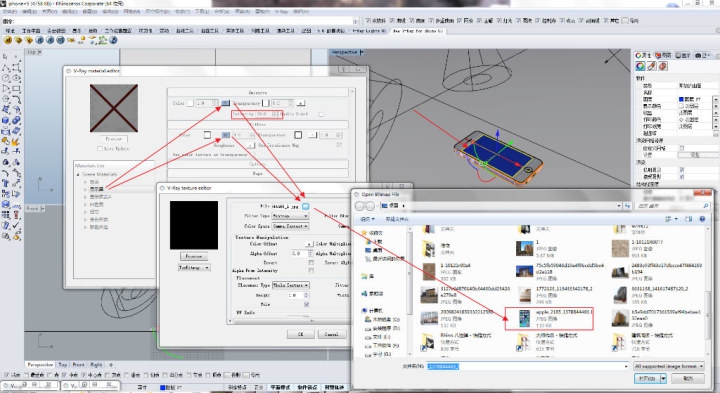Check the Live Update checkbox under material preview
Image resolution: width=720 pixels, height=393 pixels.
coord(100,149)
